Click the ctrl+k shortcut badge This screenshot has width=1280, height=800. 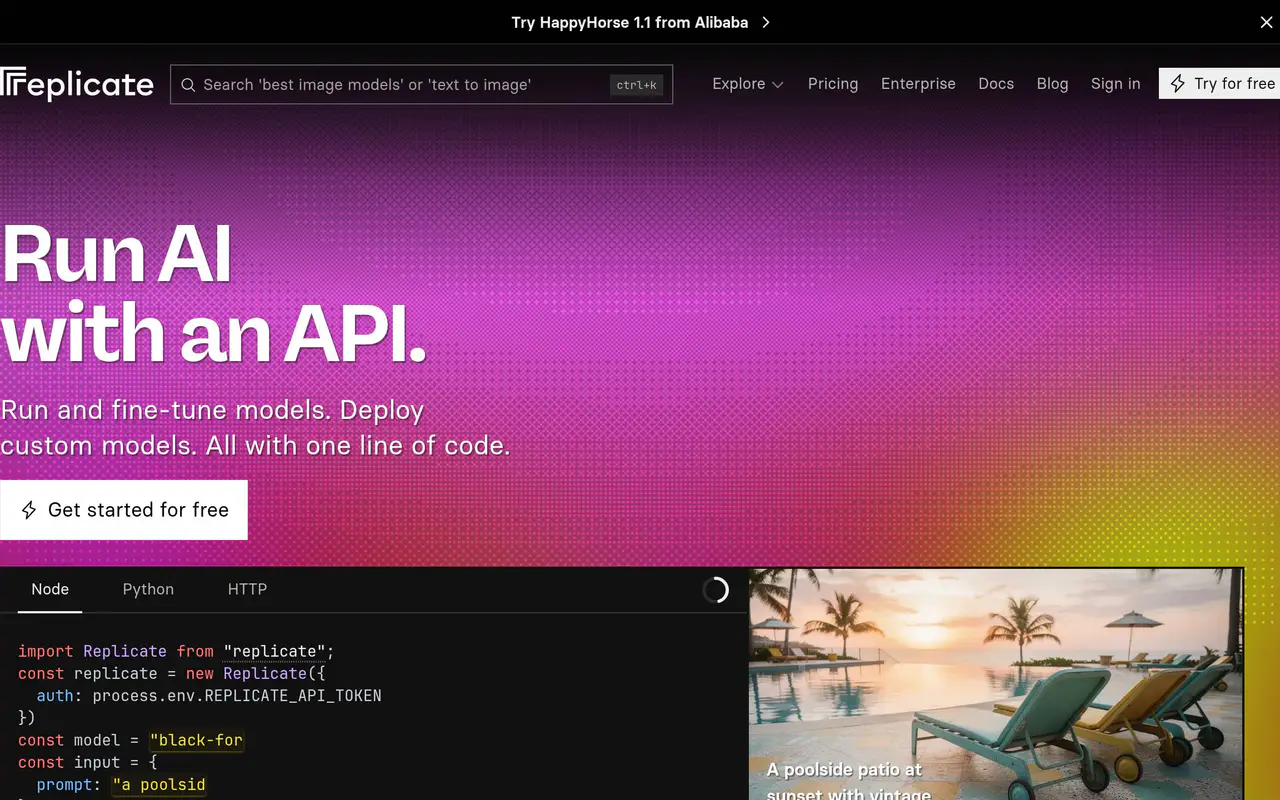(637, 85)
